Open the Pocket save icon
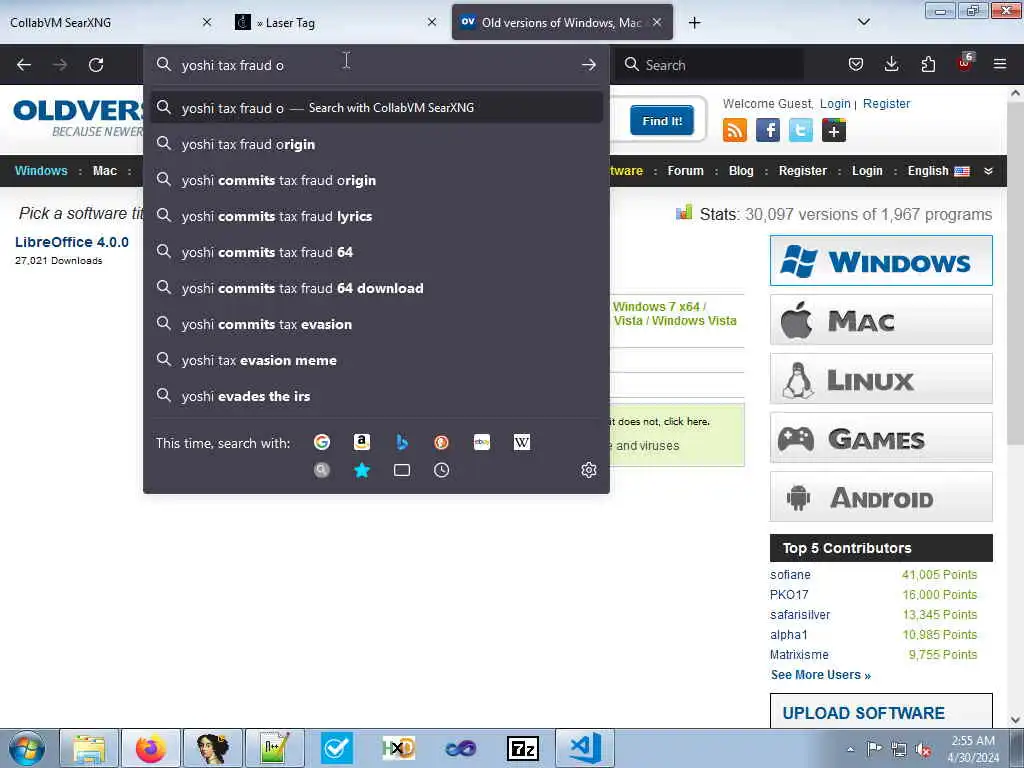Viewport: 1024px width, 768px height. point(856,64)
